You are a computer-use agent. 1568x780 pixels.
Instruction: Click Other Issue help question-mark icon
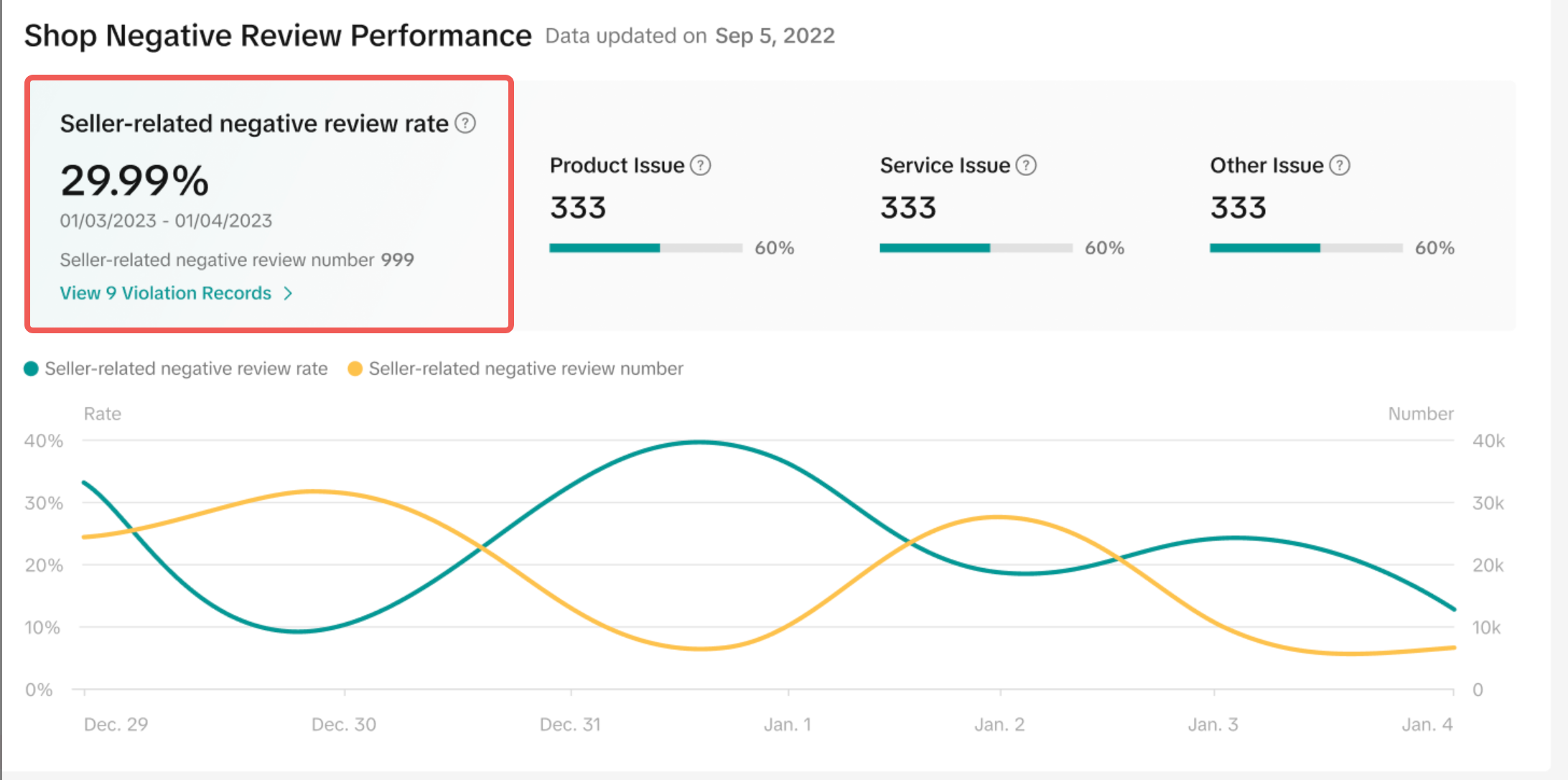pos(1339,165)
